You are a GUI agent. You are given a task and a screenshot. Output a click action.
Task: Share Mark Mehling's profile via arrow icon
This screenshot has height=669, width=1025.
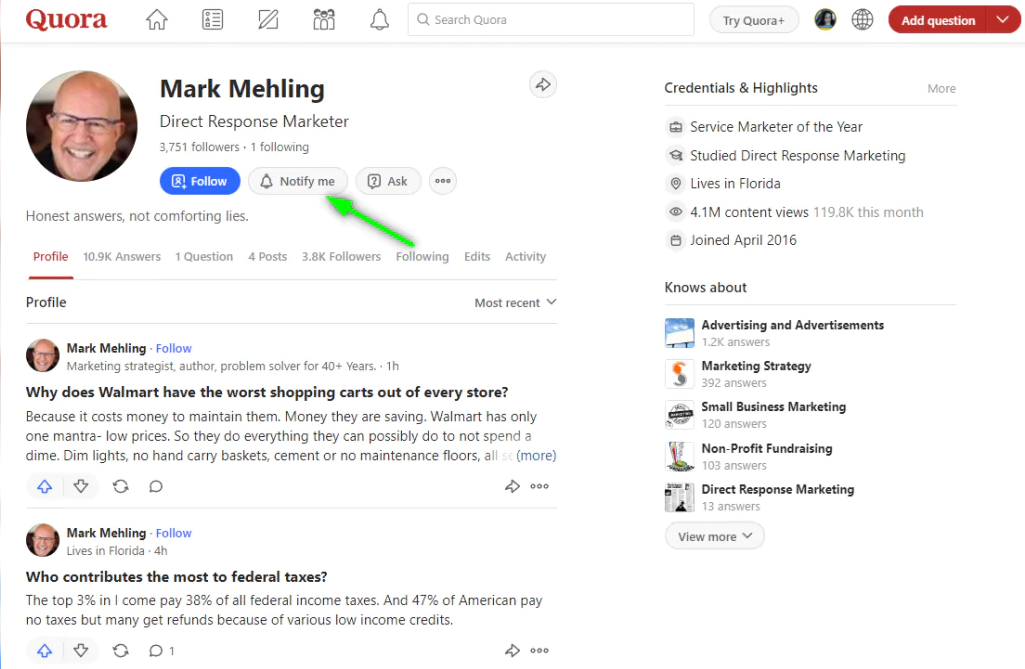[x=542, y=85]
